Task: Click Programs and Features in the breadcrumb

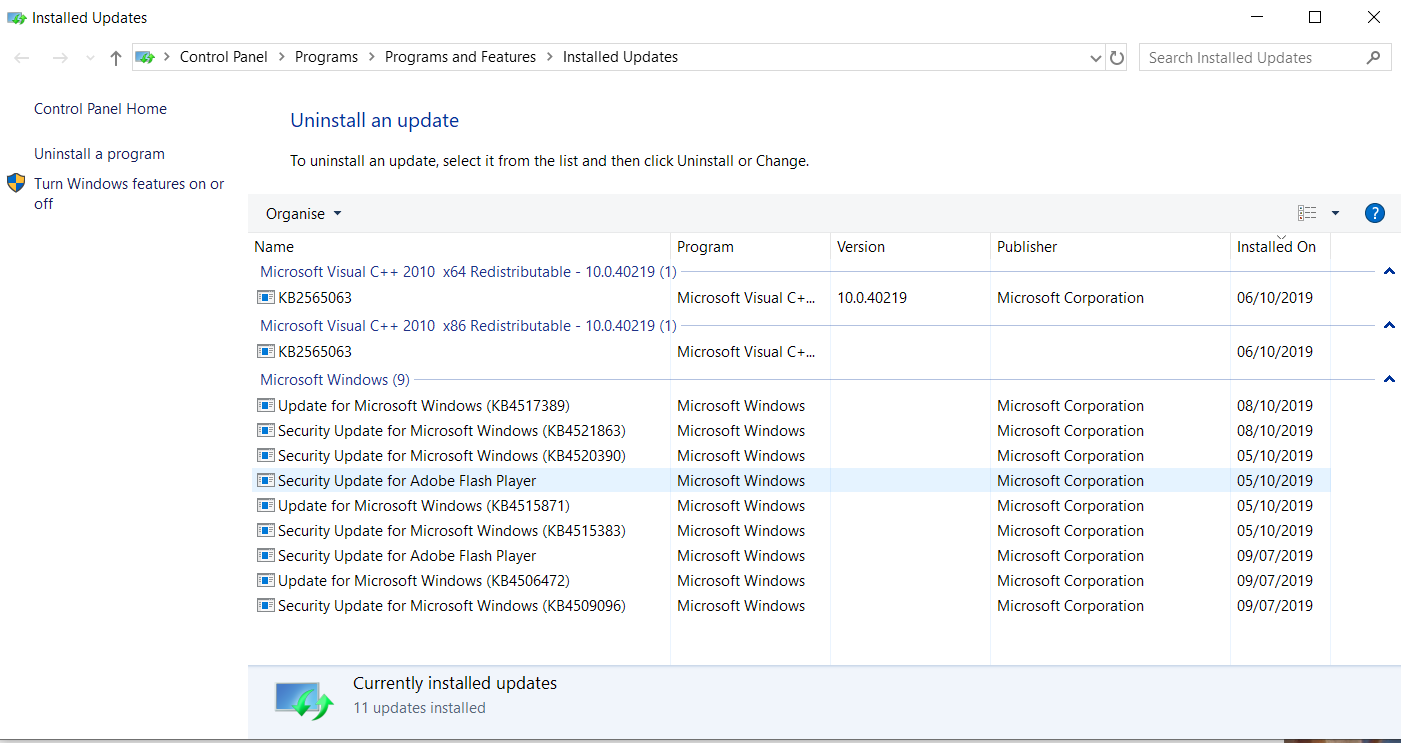Action: pyautogui.click(x=460, y=57)
